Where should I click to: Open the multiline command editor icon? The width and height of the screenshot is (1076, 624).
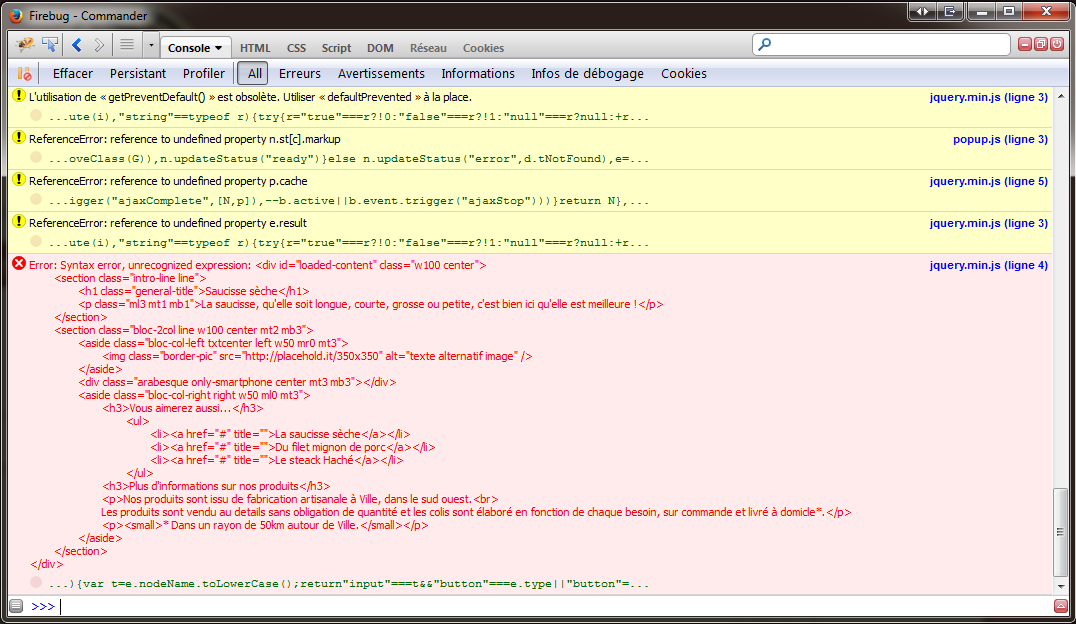pyautogui.click(x=18, y=605)
